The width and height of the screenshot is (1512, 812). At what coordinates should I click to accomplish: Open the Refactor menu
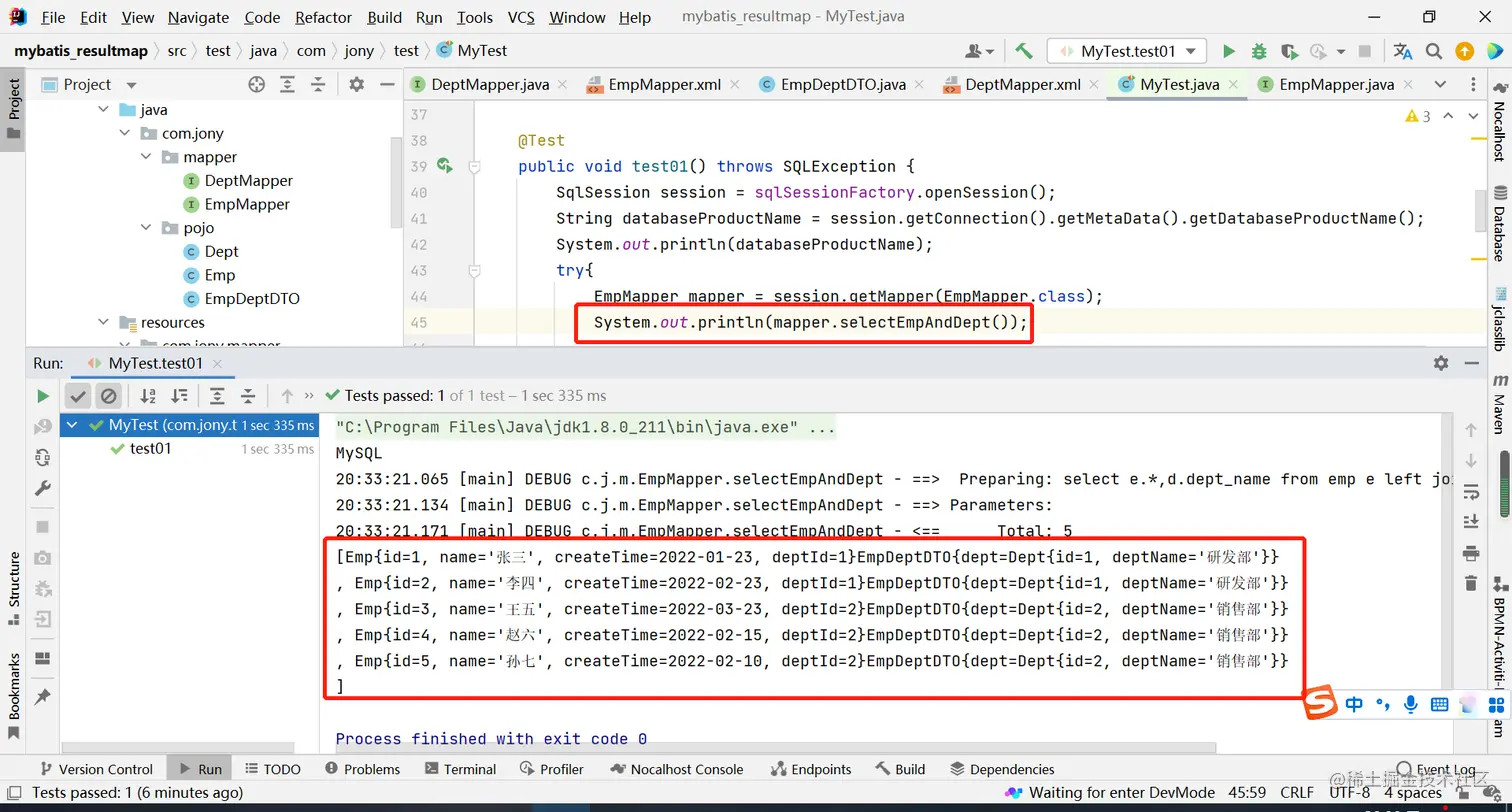[x=324, y=17]
